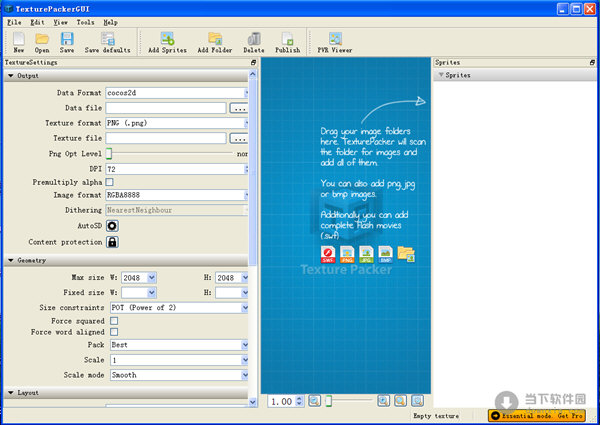
Task: Click the zoom out magnifier icon
Action: (x=314, y=401)
